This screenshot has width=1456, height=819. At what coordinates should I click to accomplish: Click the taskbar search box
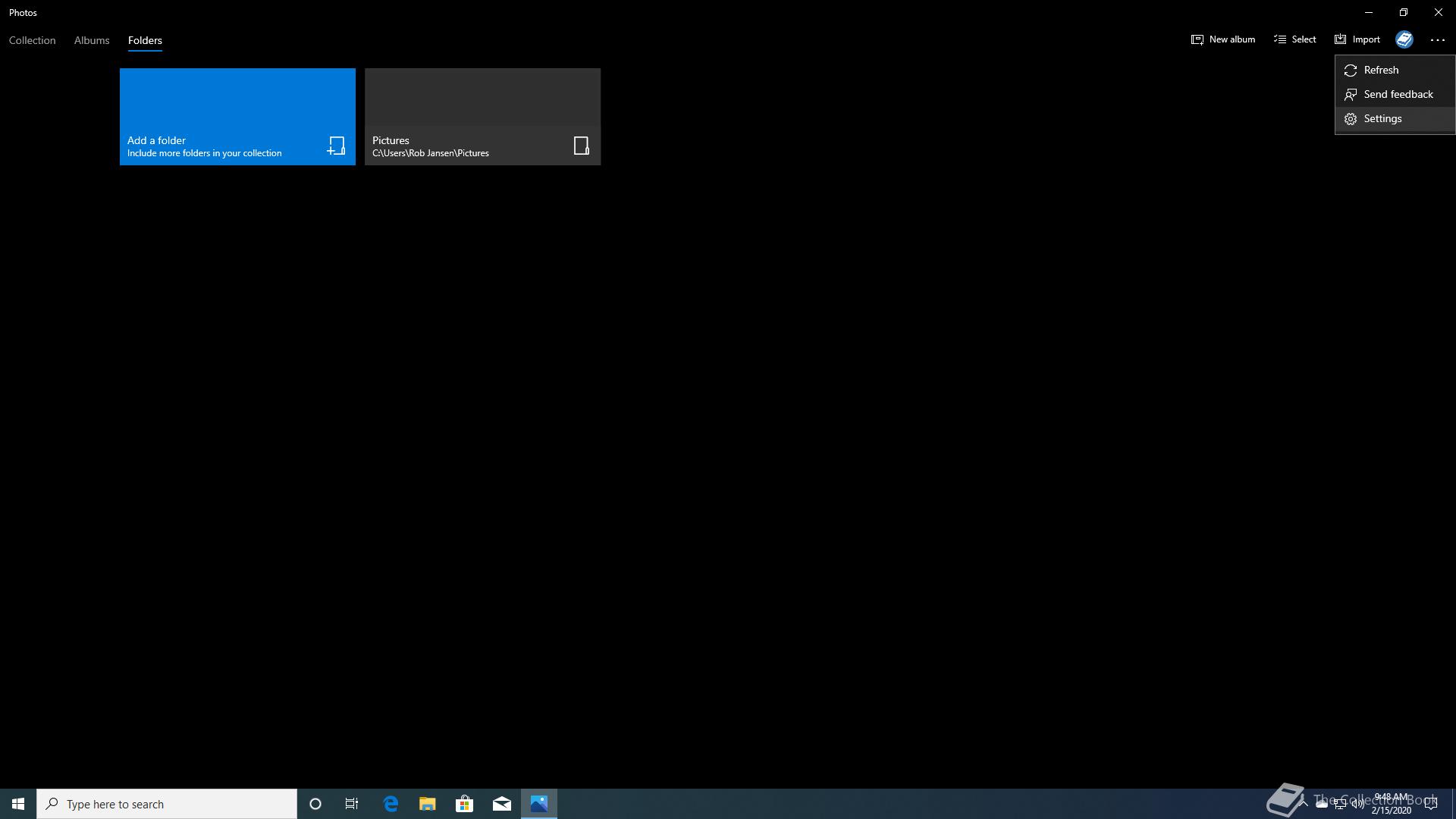coord(167,804)
